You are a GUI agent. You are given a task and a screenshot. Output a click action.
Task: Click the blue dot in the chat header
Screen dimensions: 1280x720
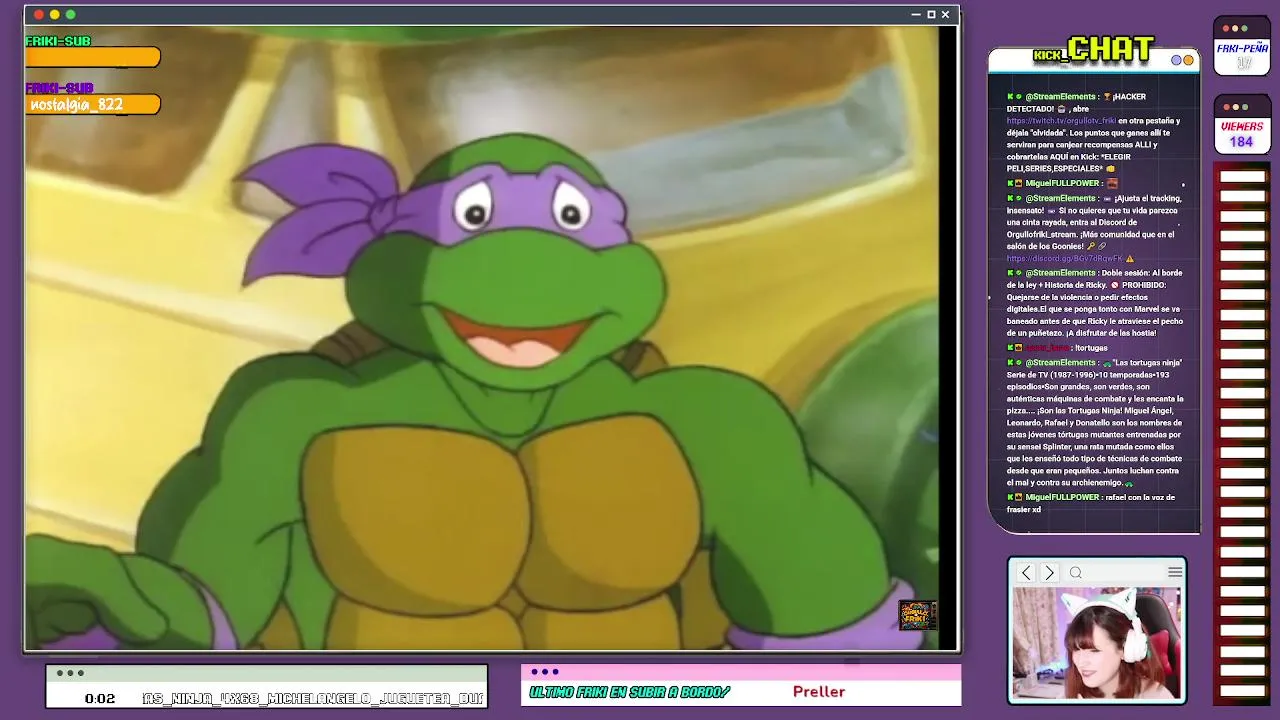coord(1177,60)
